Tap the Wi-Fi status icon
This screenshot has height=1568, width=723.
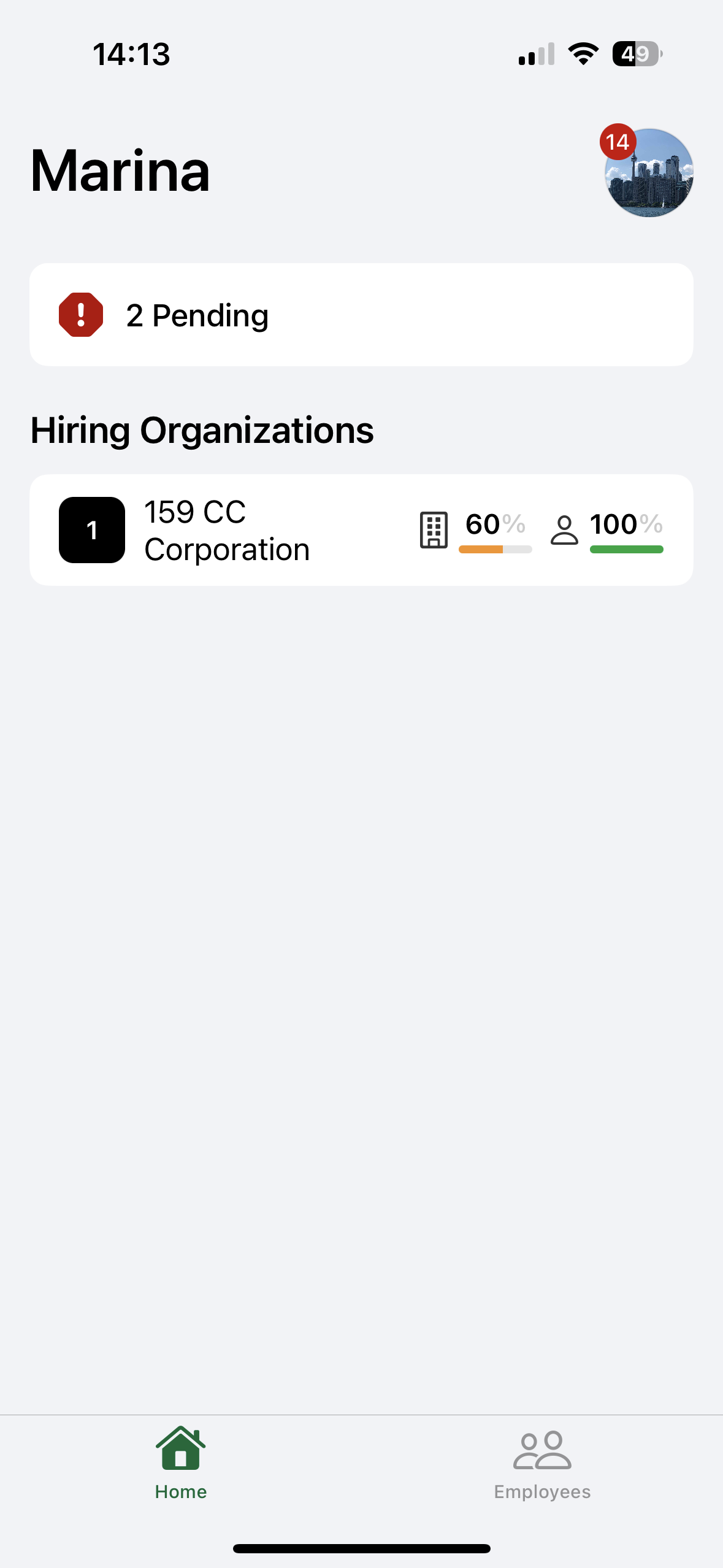pyautogui.click(x=583, y=54)
